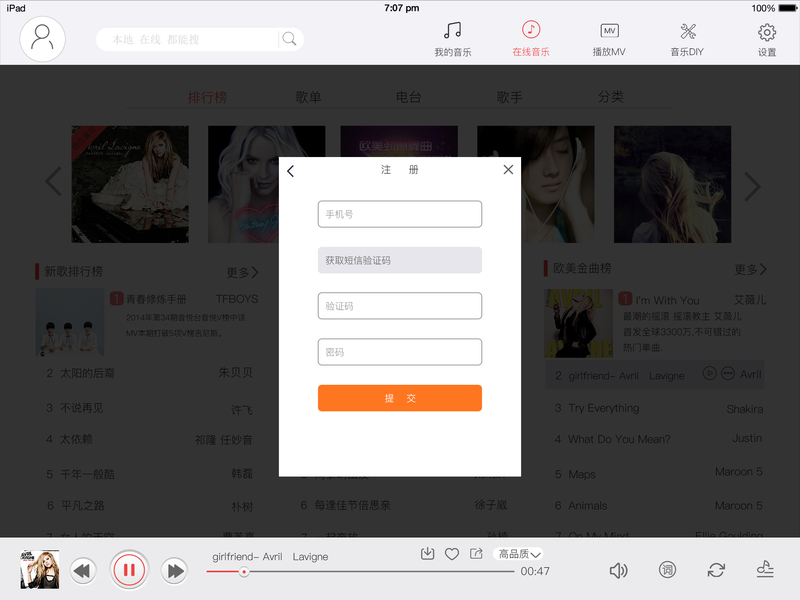Viewport: 800px width, 600px height.
Task: Play girlfriend row play icon
Action: (709, 373)
